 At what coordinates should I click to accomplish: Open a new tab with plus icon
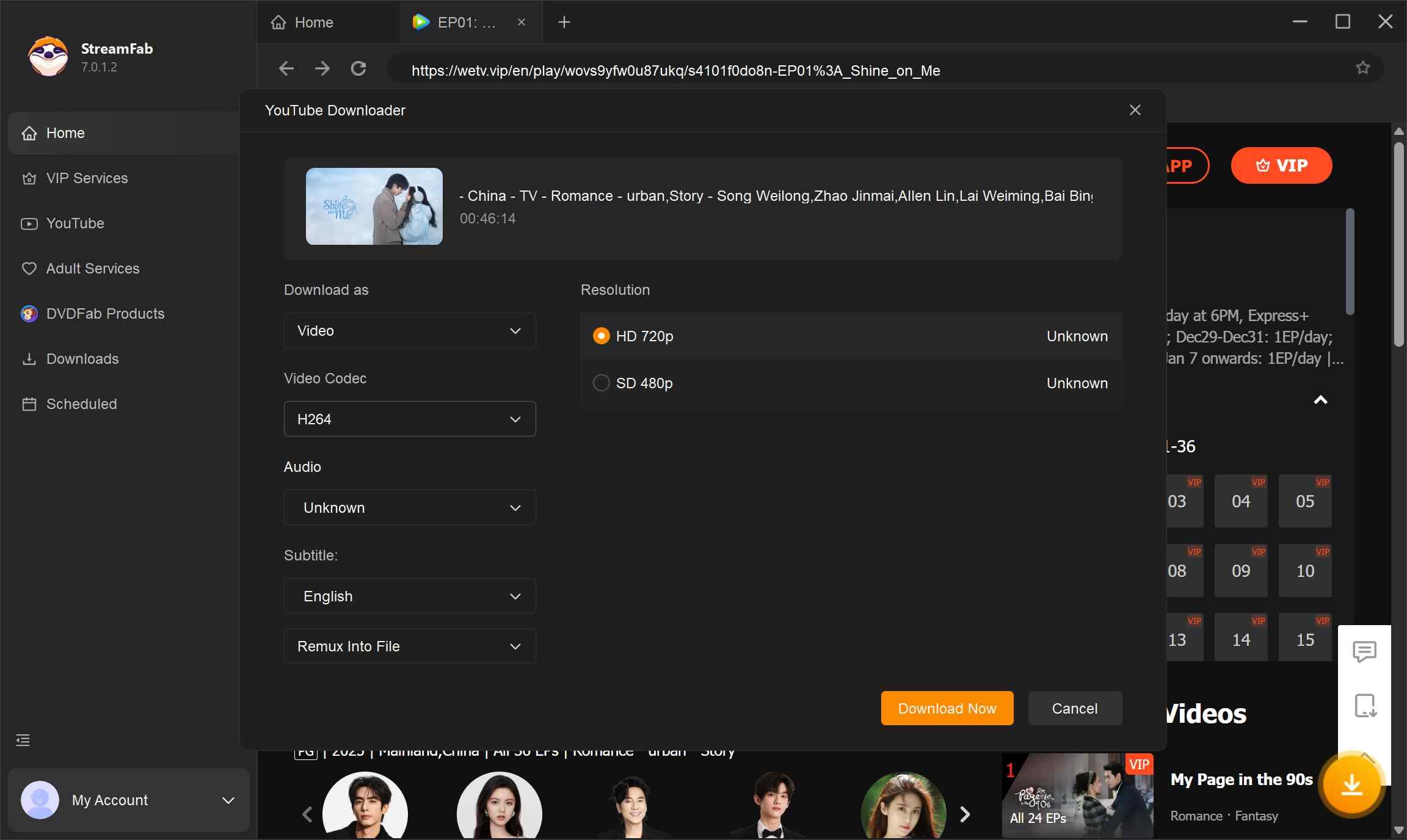point(564,23)
